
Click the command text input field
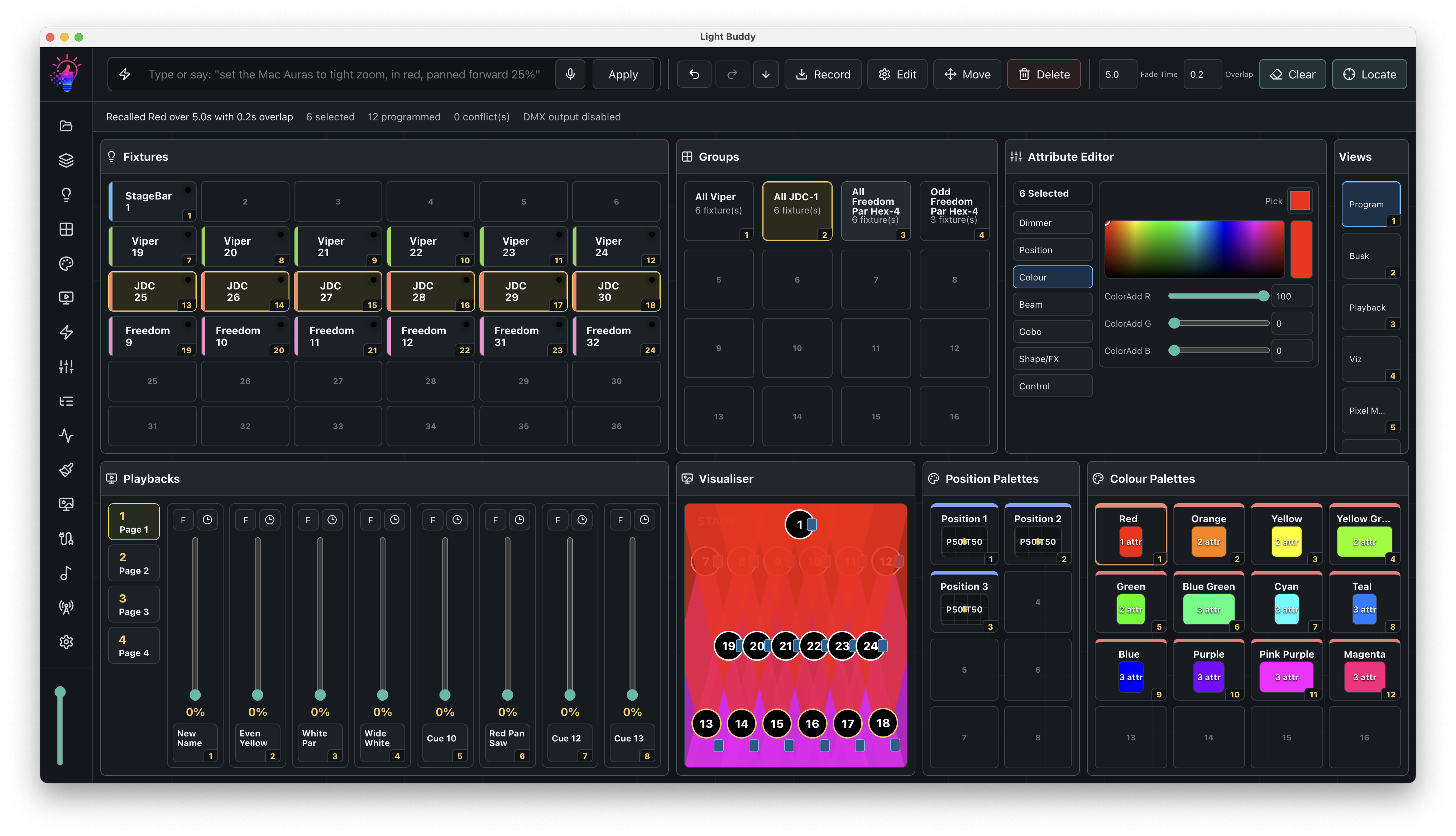[x=345, y=74]
